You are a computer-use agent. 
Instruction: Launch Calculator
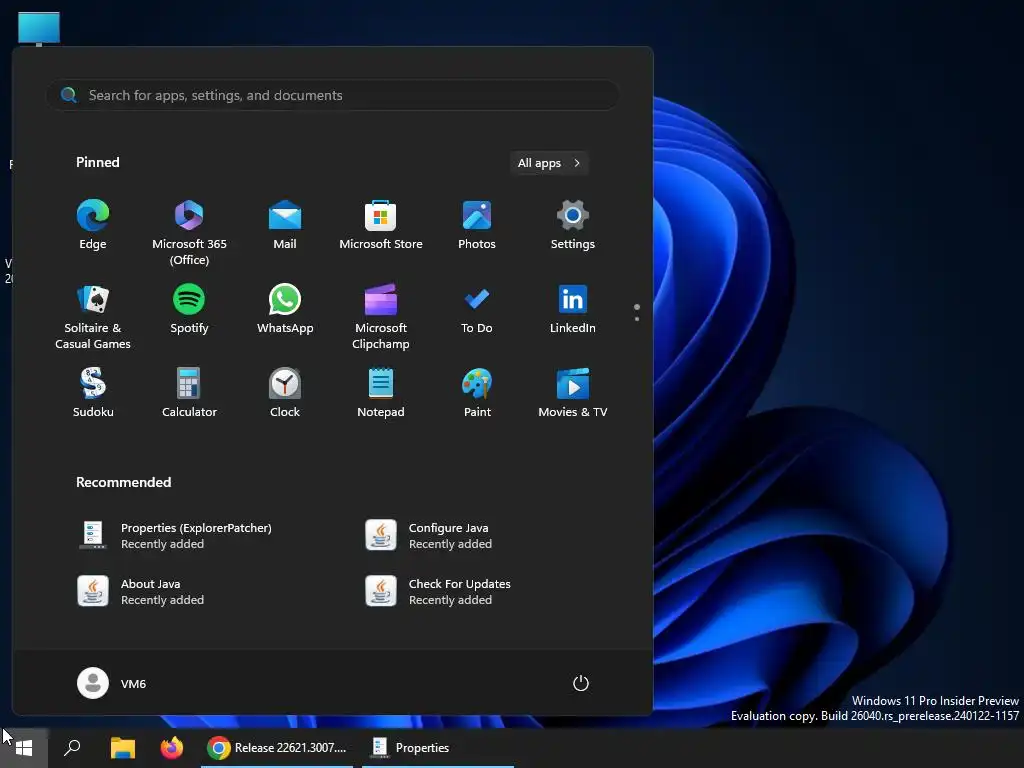click(x=189, y=393)
